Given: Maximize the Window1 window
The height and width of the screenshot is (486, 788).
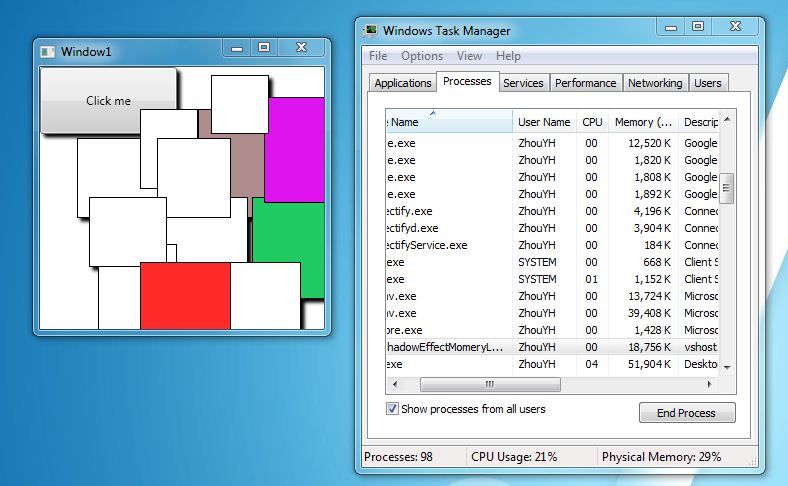Looking at the screenshot, I should tap(264, 48).
